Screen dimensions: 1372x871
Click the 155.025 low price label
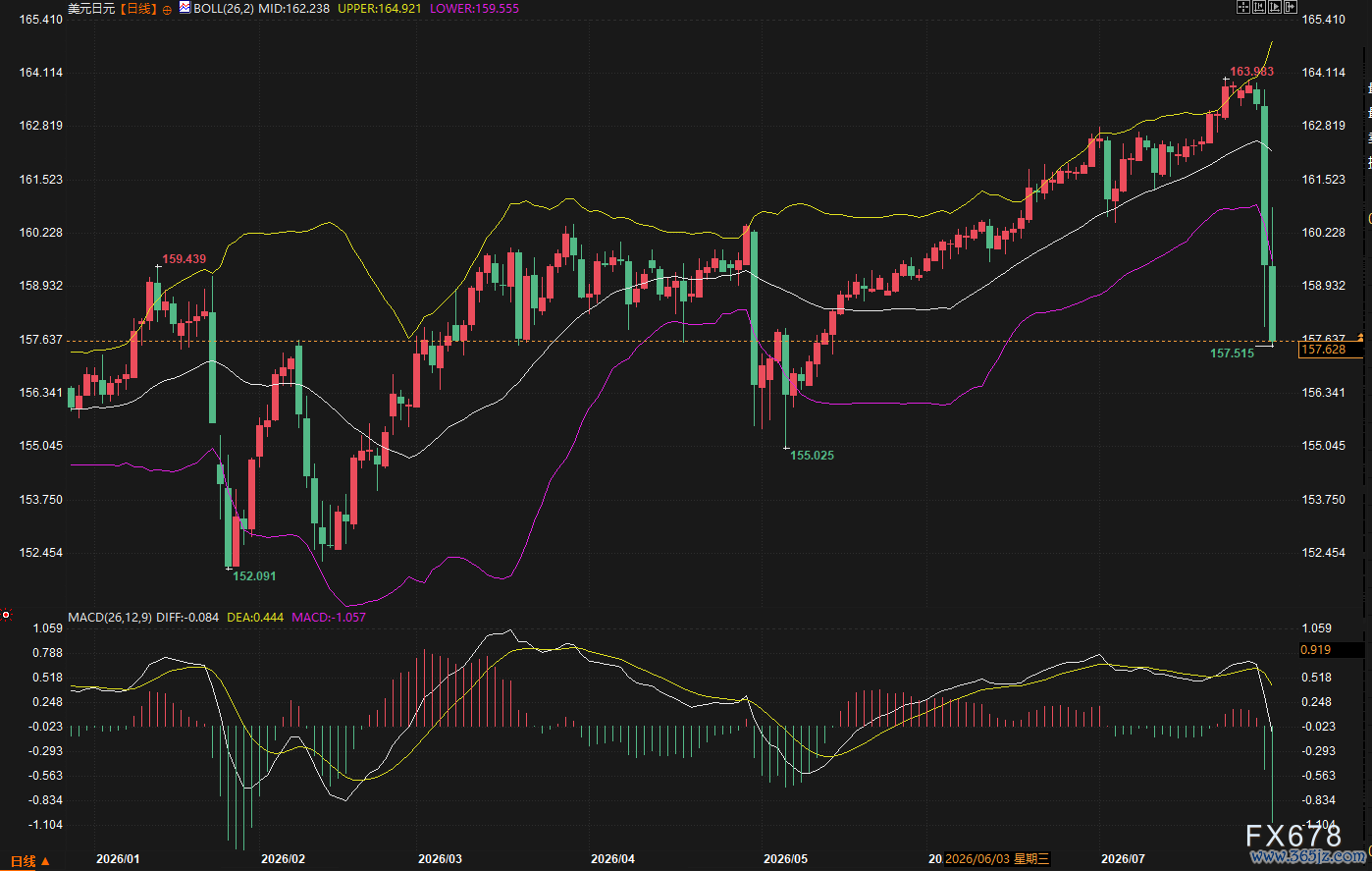[813, 455]
